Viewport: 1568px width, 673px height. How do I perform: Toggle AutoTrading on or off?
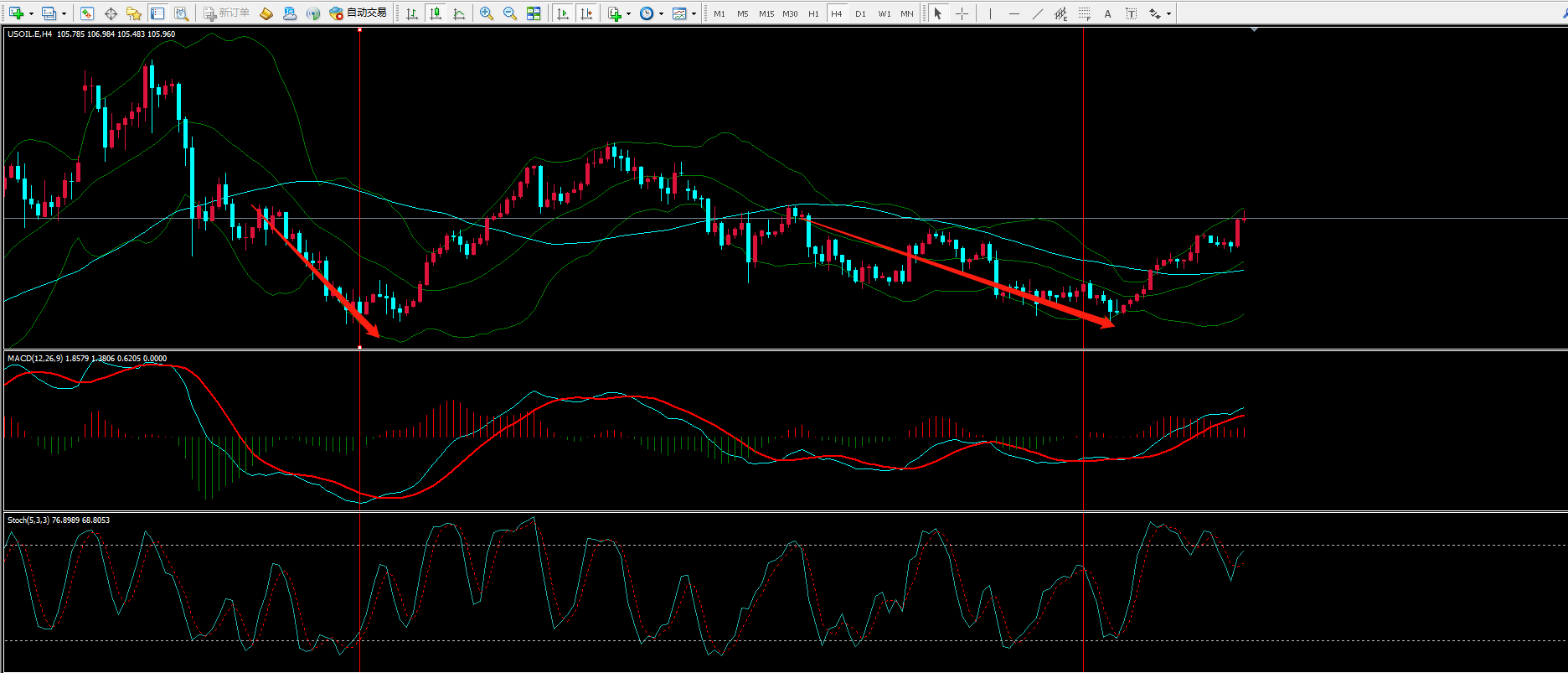pyautogui.click(x=358, y=13)
